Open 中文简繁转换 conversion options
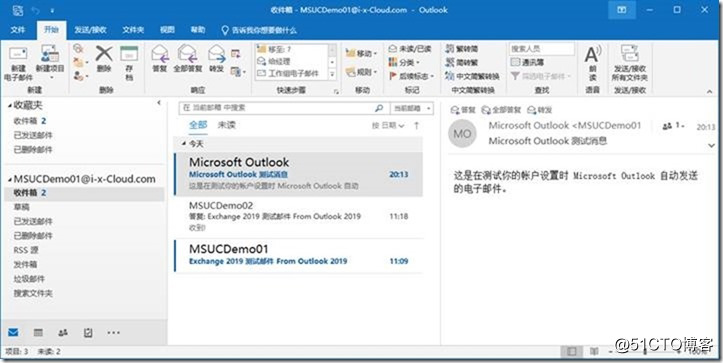Viewport: 723px width, 363px height. click(x=473, y=76)
